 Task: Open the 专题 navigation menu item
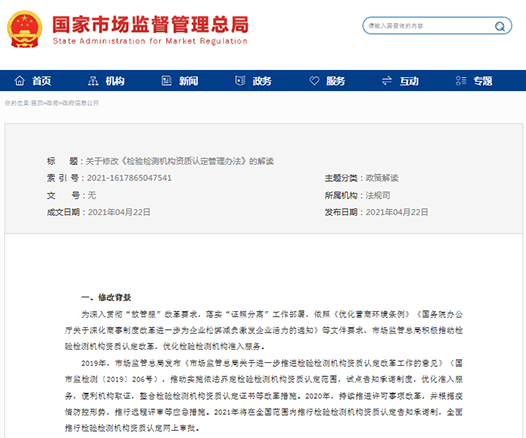(x=483, y=81)
